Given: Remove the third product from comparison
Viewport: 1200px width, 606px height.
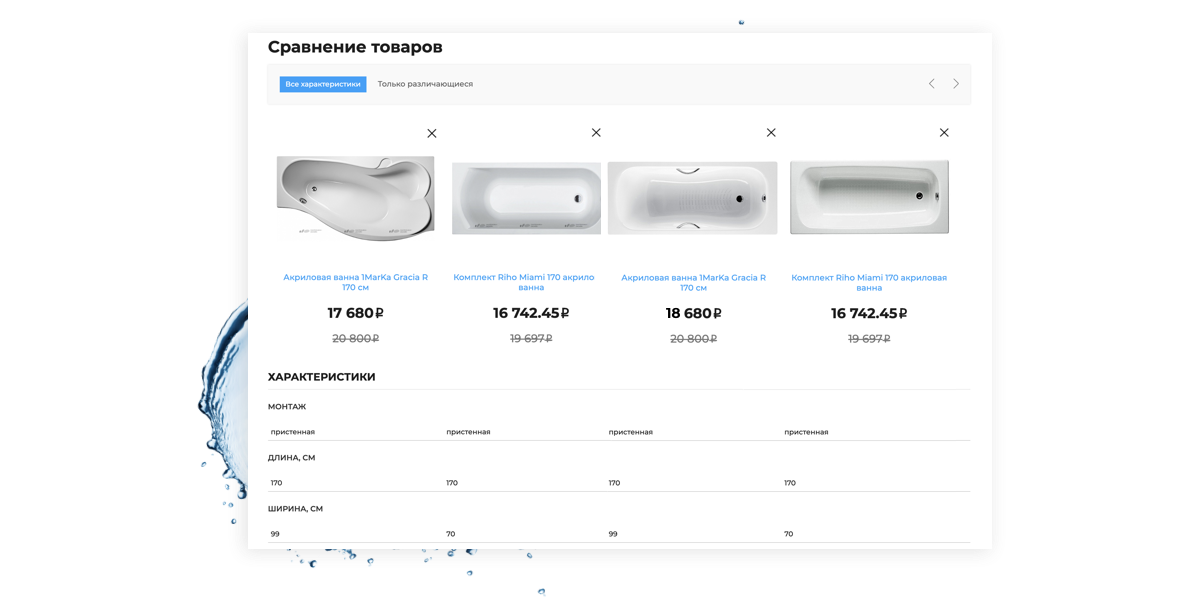Looking at the screenshot, I should [x=771, y=132].
